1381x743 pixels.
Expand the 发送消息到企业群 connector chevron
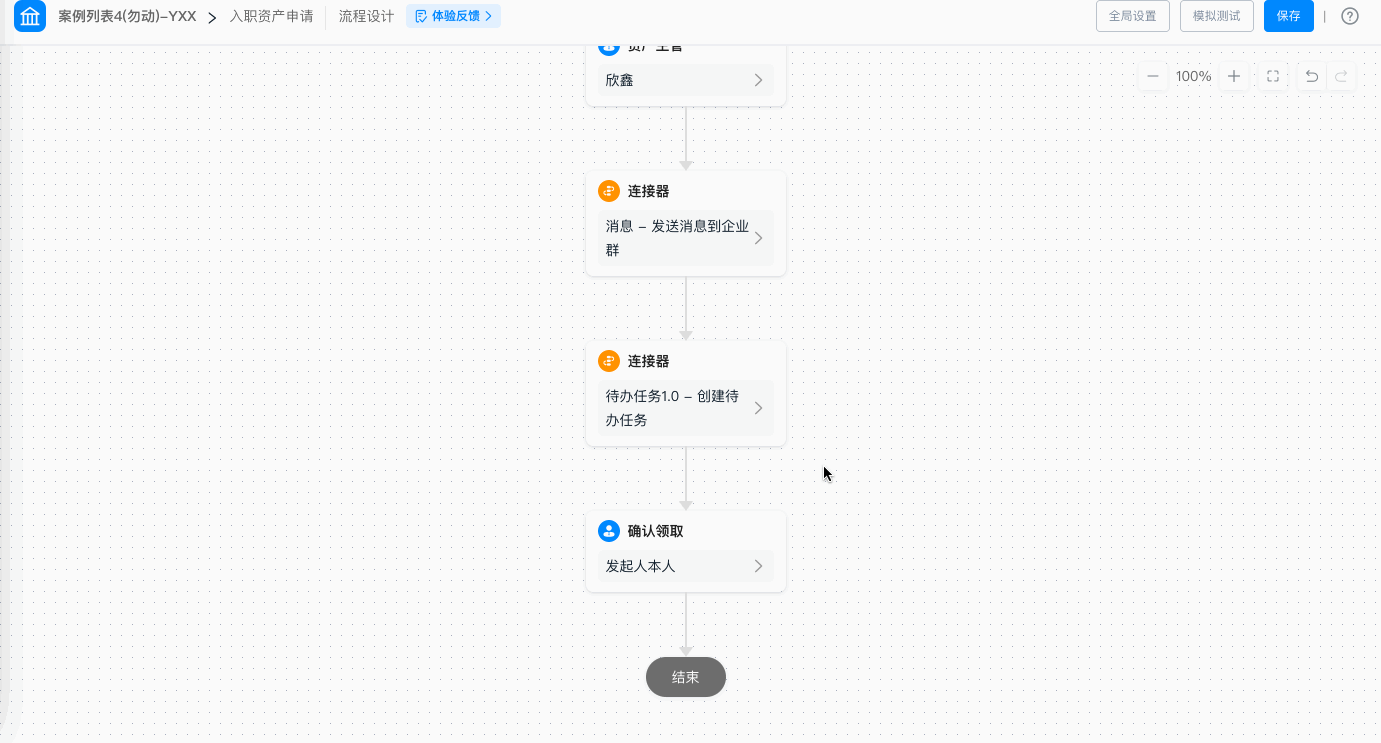pyautogui.click(x=758, y=238)
